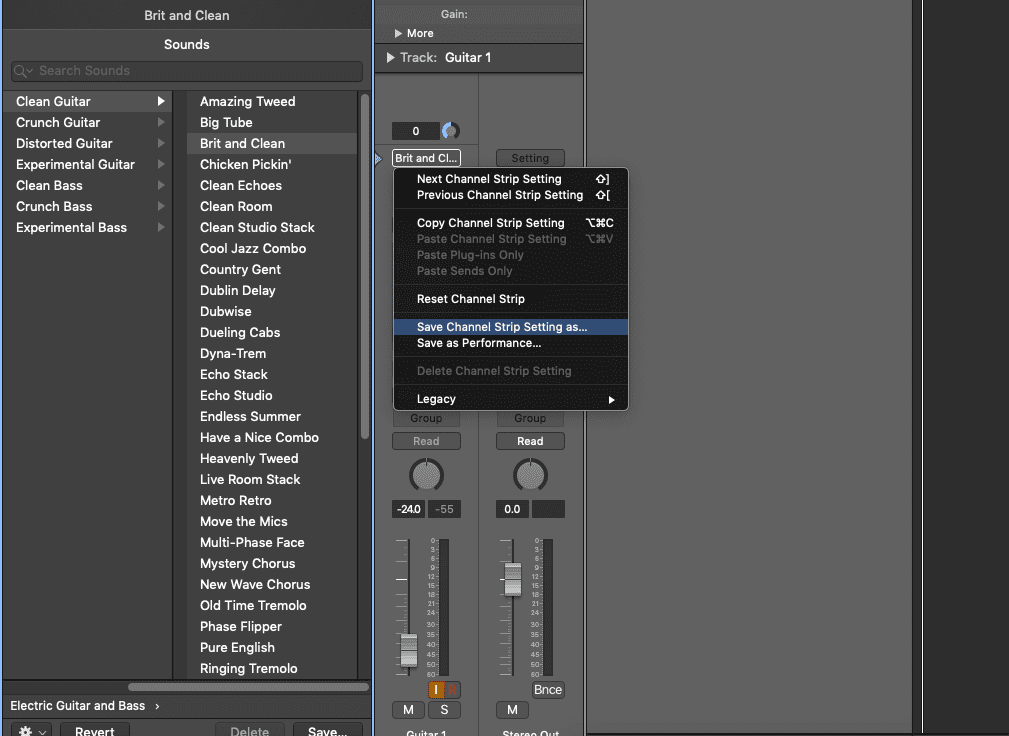The height and width of the screenshot is (736, 1009).
Task: Click the Save... button in the Library
Action: point(328,731)
